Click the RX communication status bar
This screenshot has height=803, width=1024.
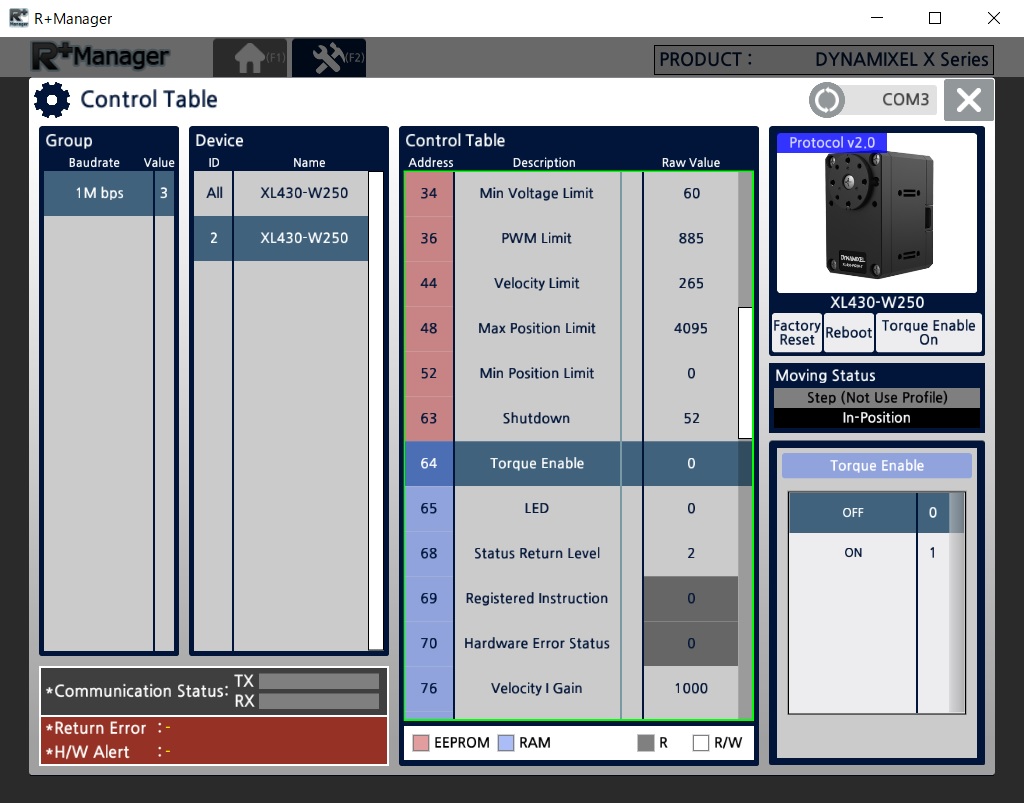[x=319, y=701]
